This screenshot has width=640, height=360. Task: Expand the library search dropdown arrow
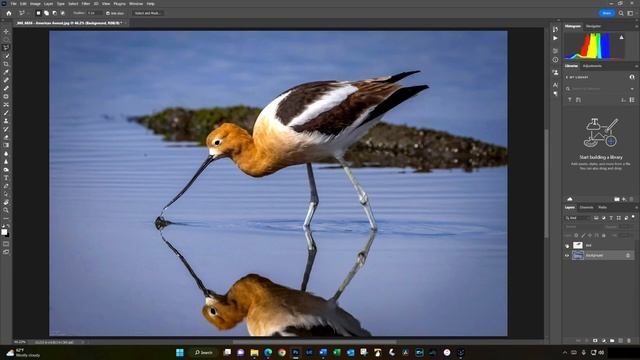click(x=632, y=89)
